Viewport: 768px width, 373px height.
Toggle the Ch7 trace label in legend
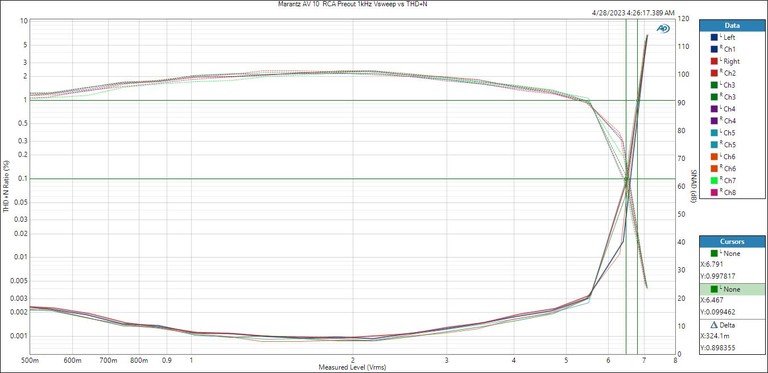click(x=729, y=181)
